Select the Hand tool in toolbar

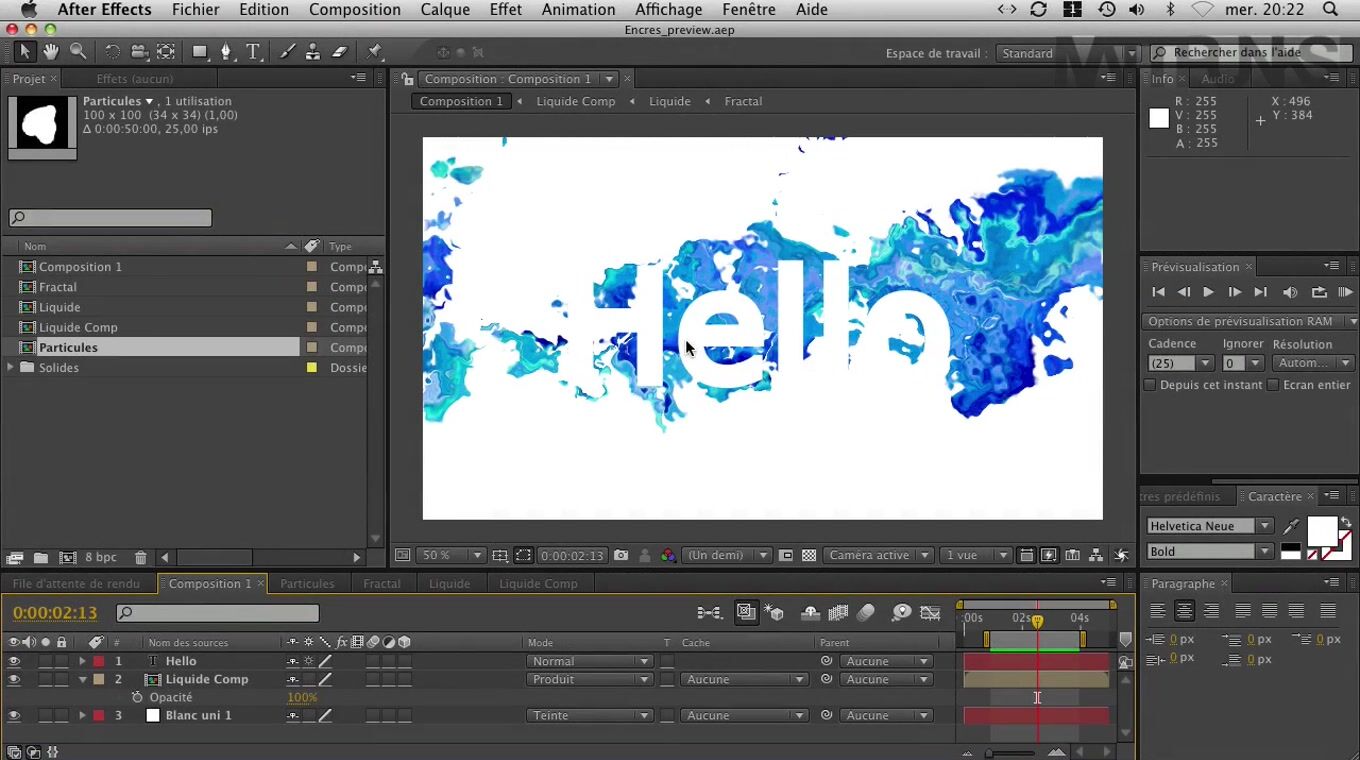point(51,52)
